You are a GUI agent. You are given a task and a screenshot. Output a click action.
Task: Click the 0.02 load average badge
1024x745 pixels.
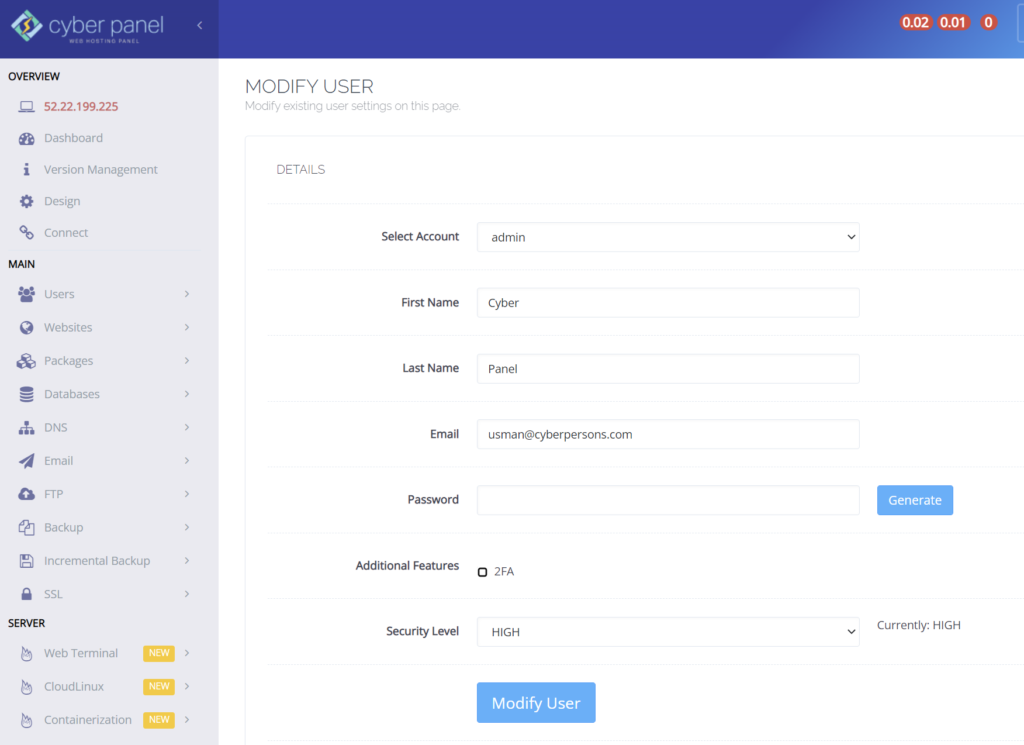pyautogui.click(x=915, y=23)
